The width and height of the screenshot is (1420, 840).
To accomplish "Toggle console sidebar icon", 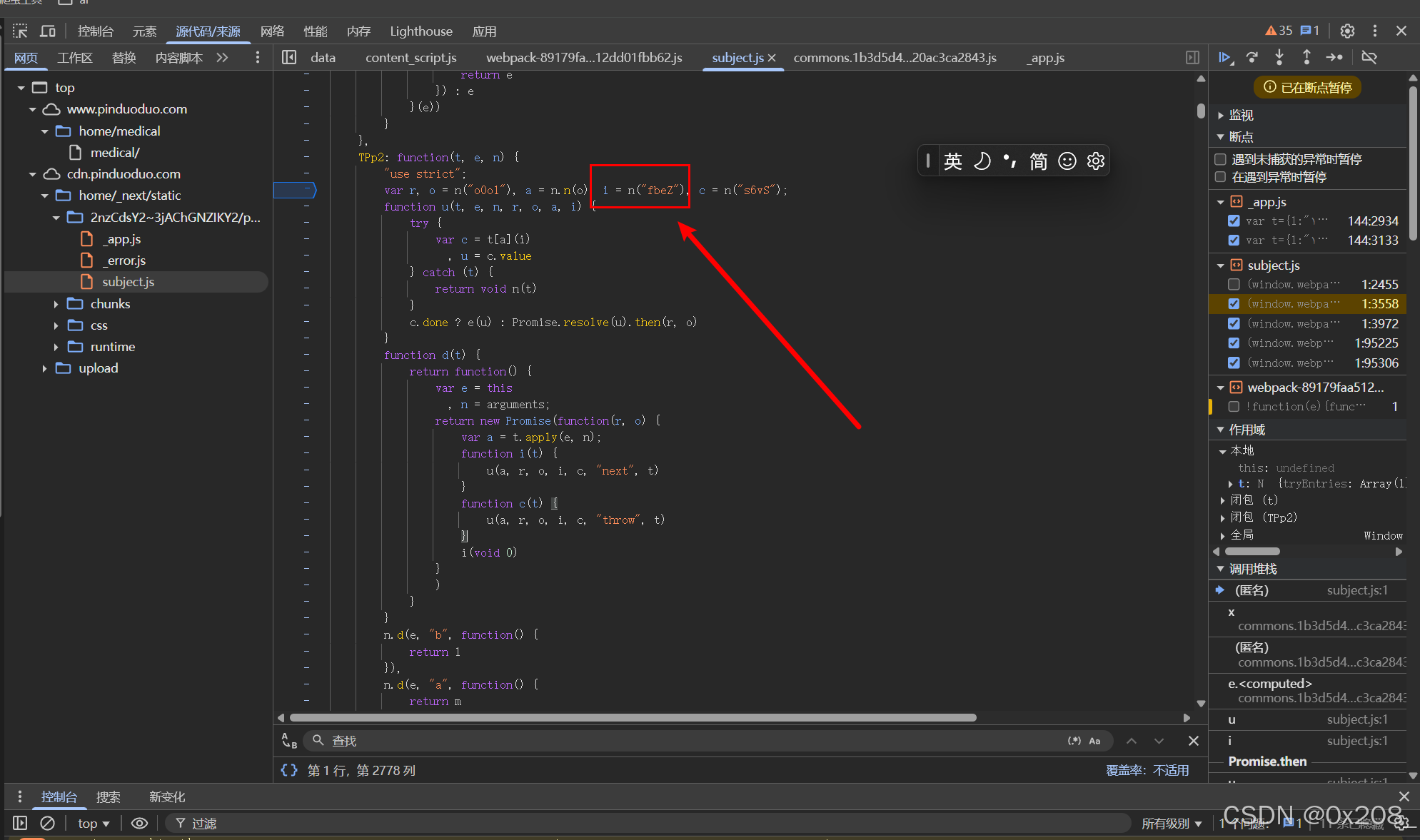I will tap(20, 823).
